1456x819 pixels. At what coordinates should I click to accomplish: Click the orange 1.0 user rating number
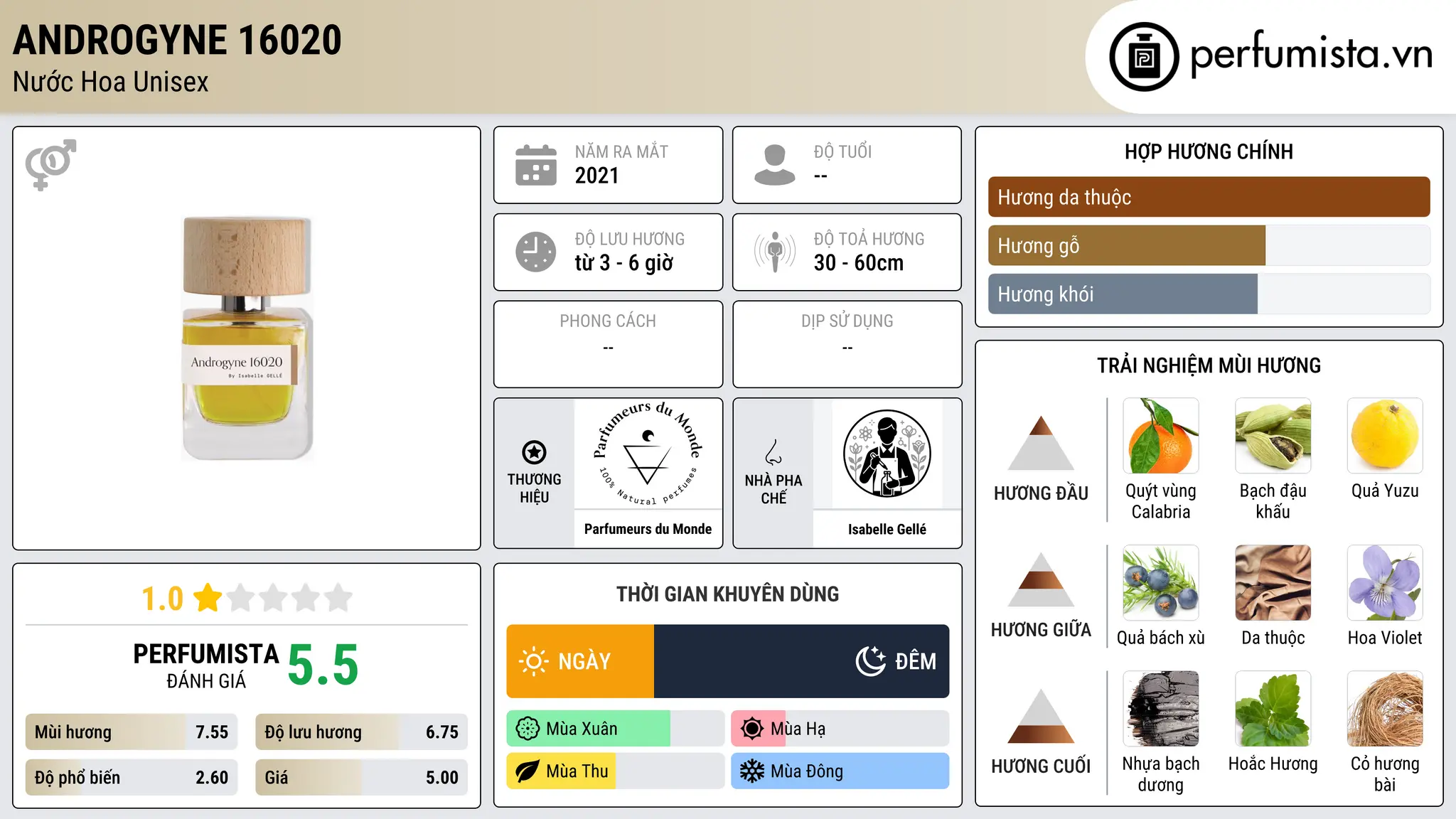(163, 599)
